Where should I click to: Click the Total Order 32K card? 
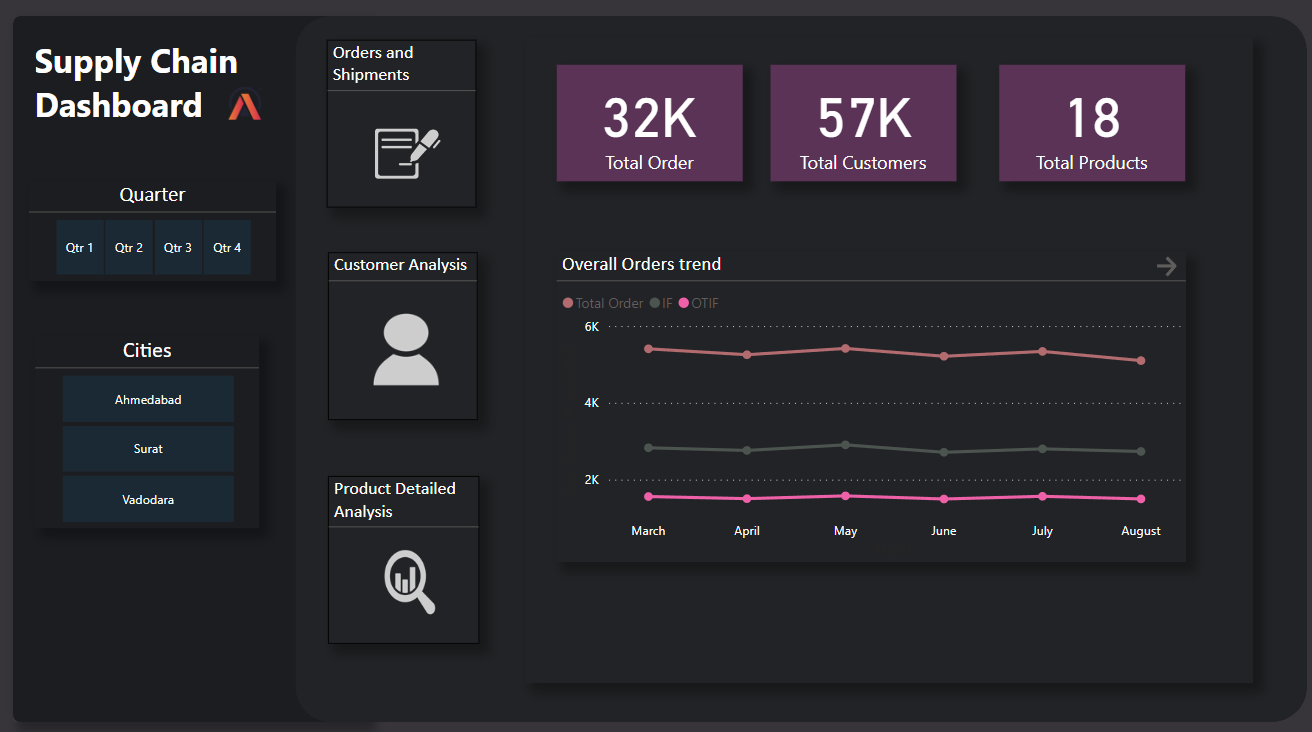click(x=649, y=124)
